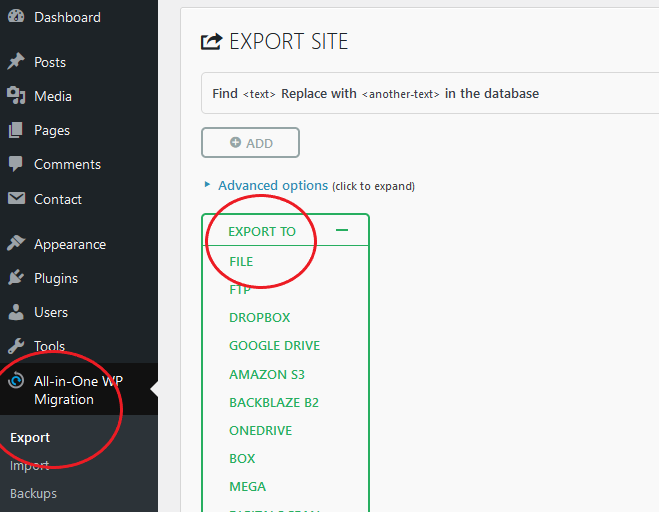The image size is (659, 512).
Task: Click the Posts pushpin icon
Action: 16,61
